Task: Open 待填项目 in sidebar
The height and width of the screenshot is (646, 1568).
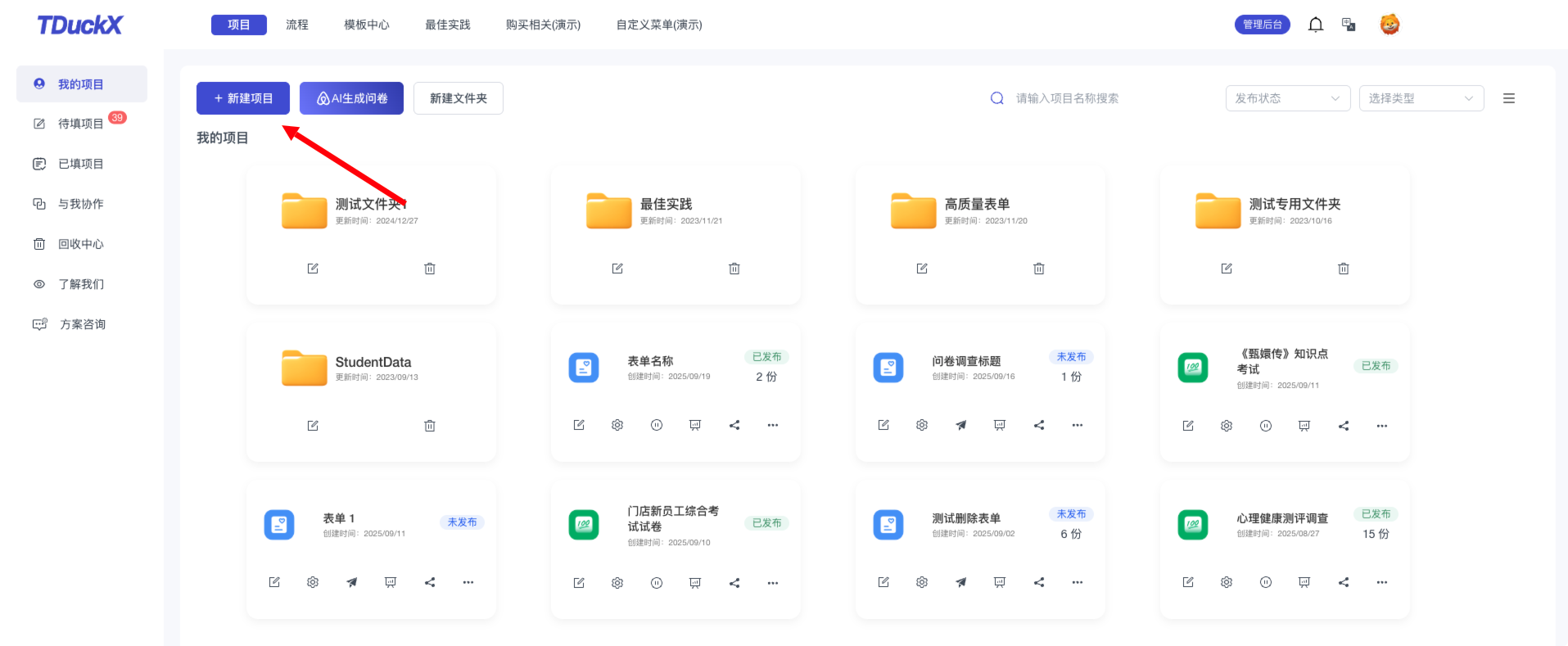Action: (x=82, y=124)
